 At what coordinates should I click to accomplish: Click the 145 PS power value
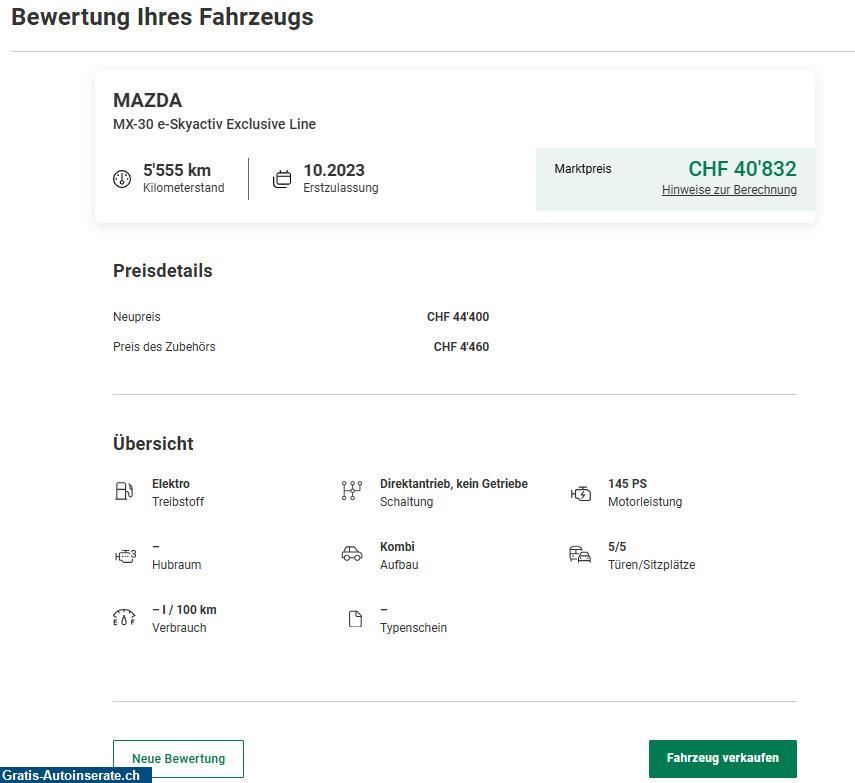click(x=628, y=484)
